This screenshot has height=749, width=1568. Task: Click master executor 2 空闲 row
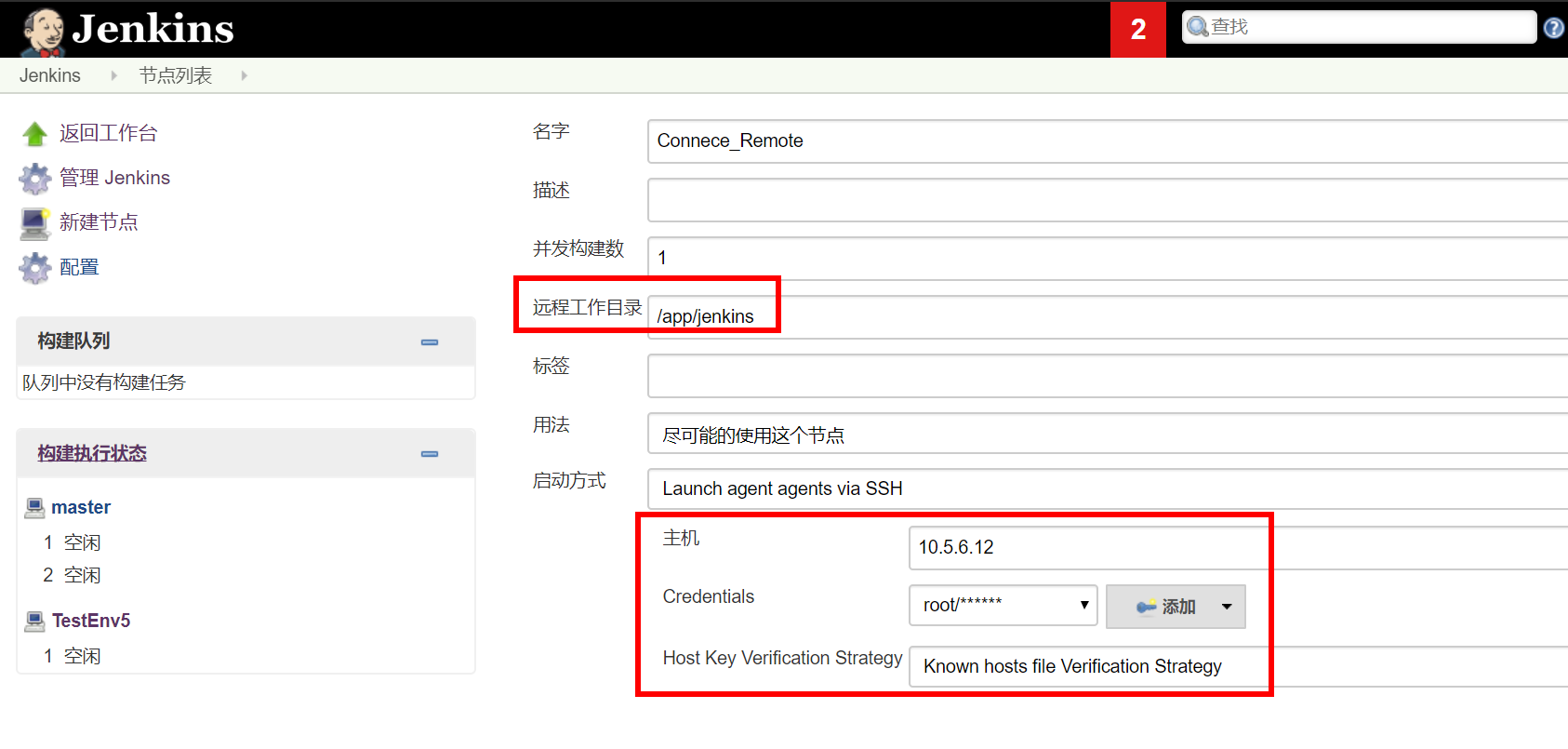coord(72,575)
